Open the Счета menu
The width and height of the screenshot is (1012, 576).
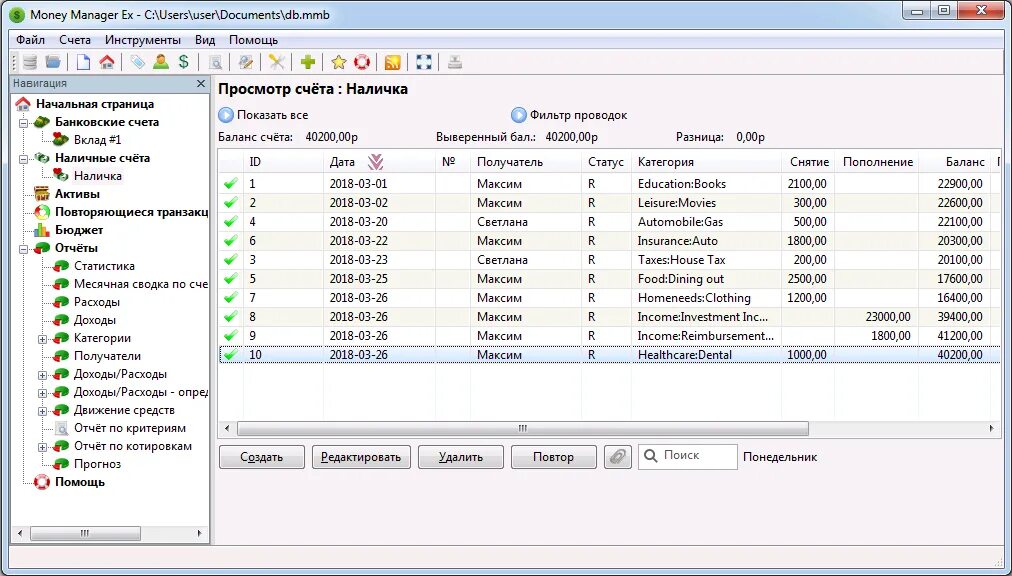point(75,40)
